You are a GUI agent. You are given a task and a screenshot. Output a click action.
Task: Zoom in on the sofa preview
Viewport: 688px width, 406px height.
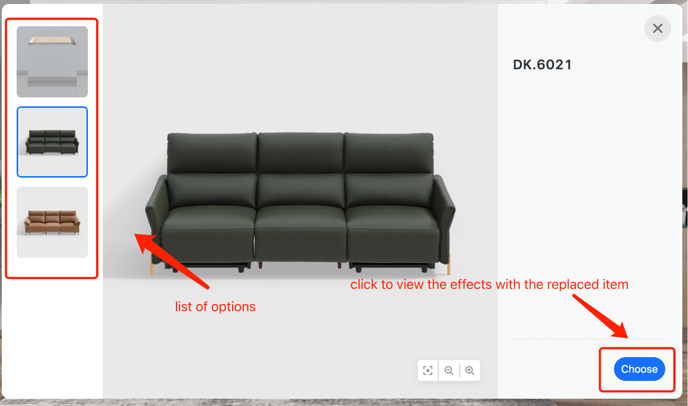click(469, 370)
